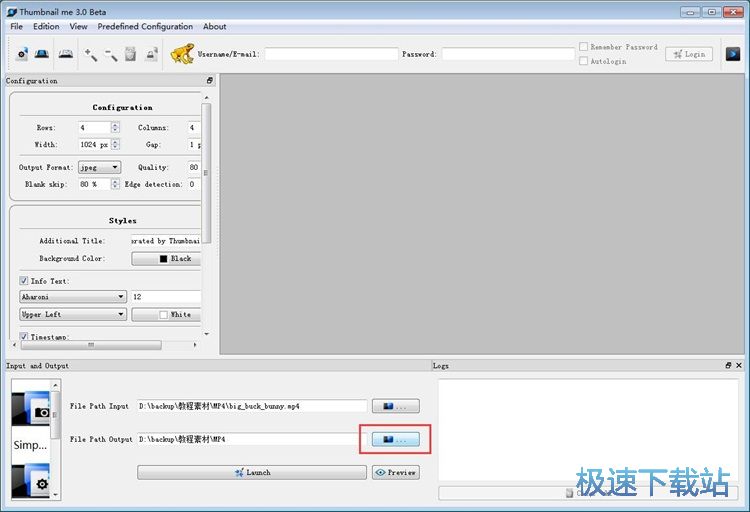Click in the Password field

point(508,54)
